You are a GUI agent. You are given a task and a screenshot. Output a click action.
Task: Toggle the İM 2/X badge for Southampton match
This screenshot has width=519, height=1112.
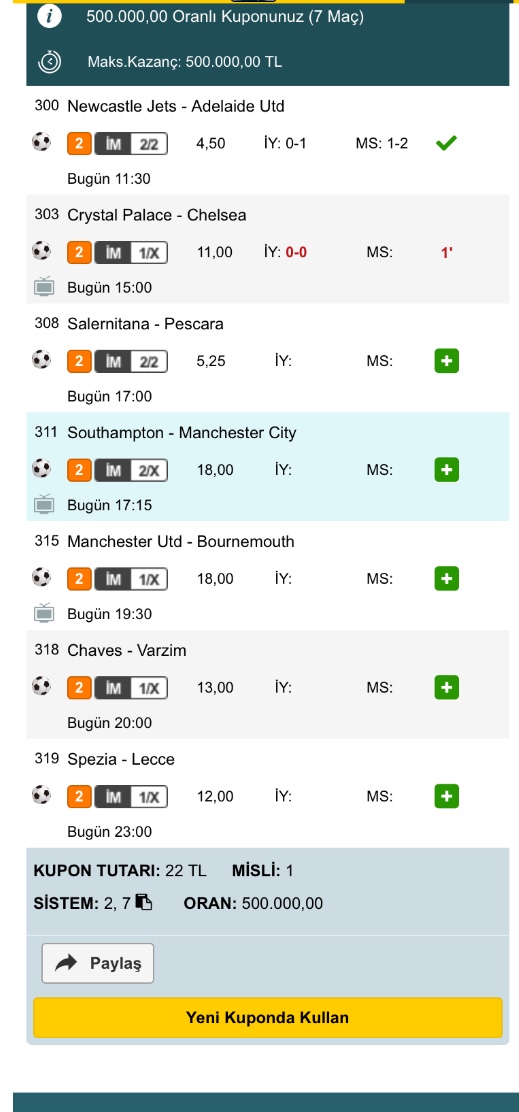pos(131,470)
